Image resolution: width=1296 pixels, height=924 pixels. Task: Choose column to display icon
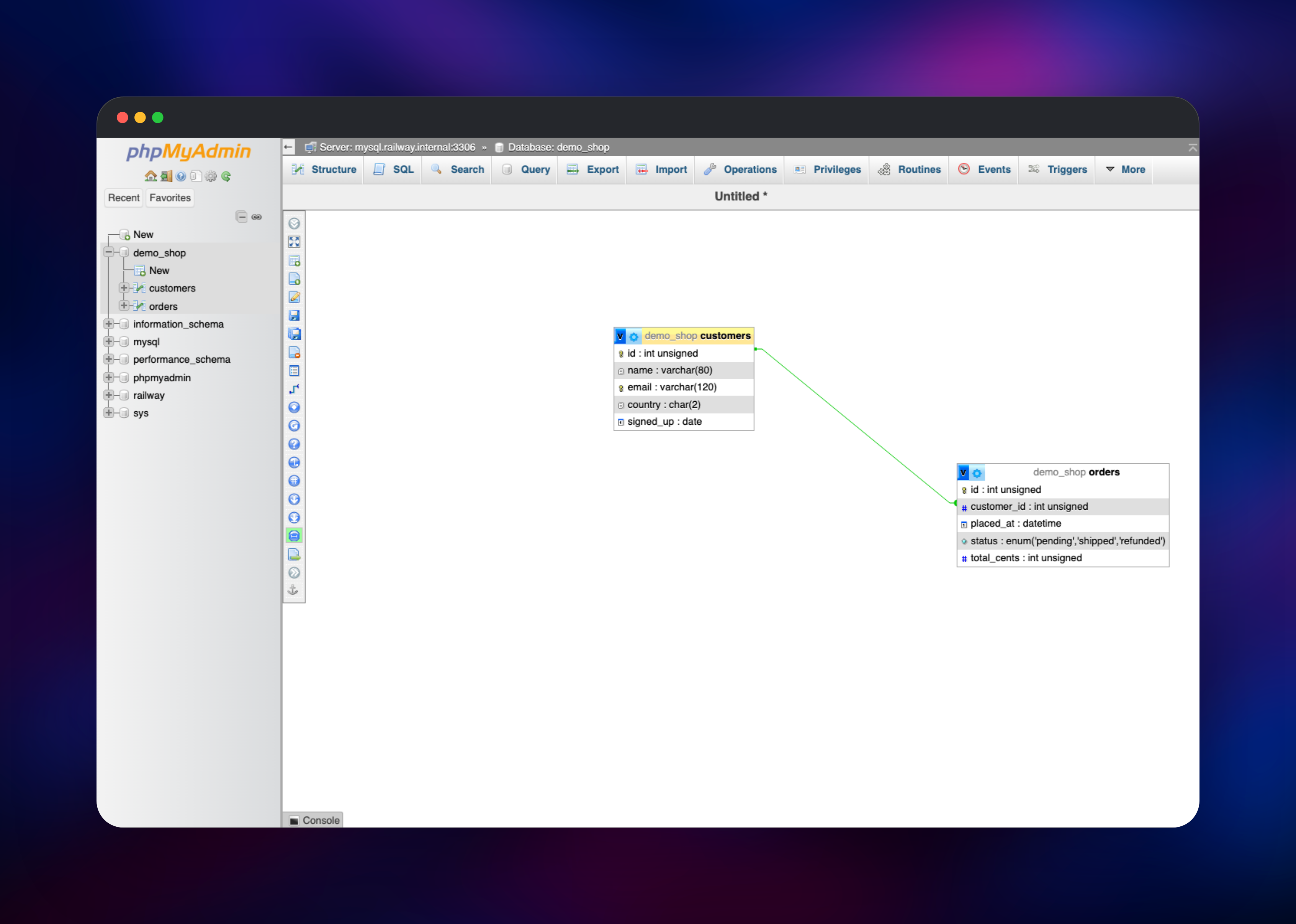click(294, 407)
